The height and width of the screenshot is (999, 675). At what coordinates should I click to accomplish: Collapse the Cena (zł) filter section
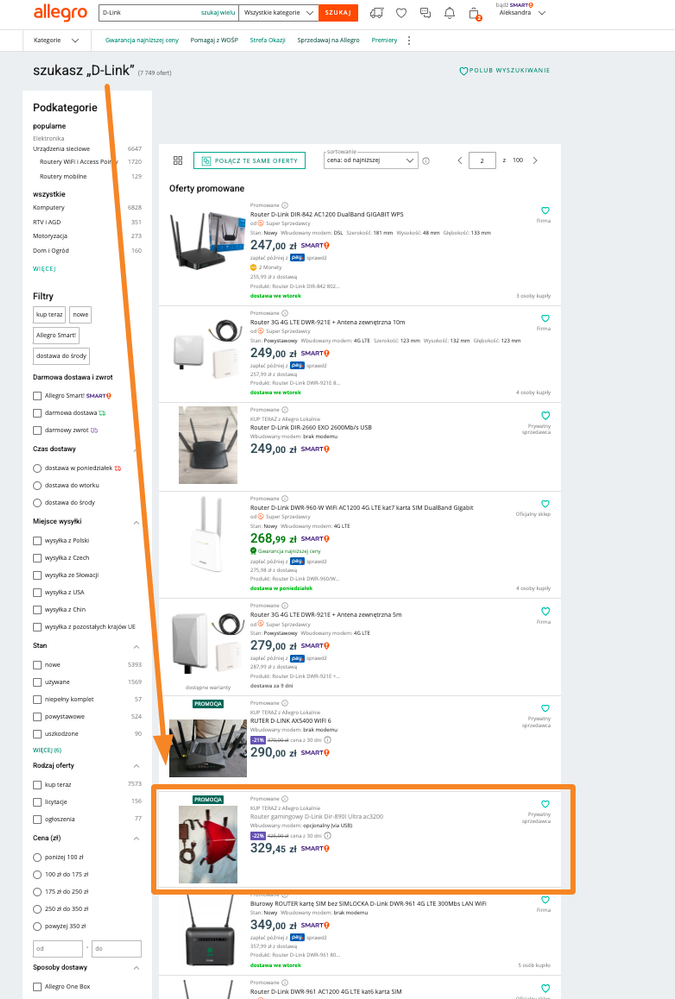pyautogui.click(x=136, y=838)
